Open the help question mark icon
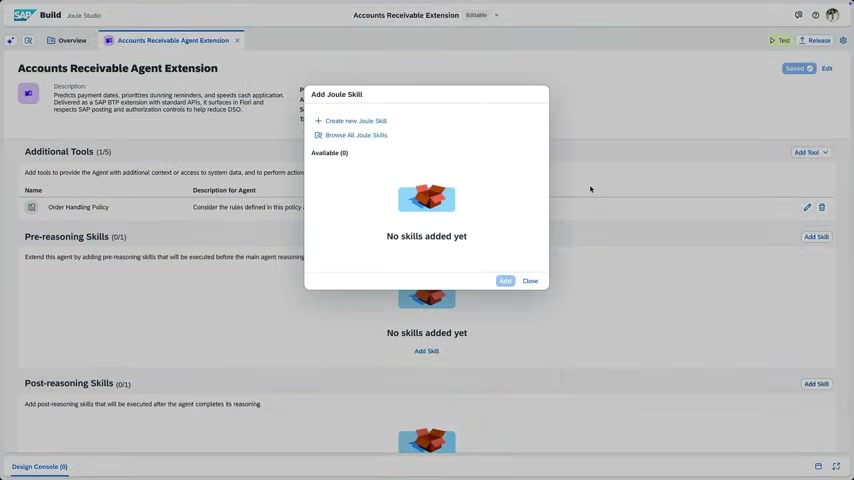Image resolution: width=854 pixels, height=480 pixels. click(815, 15)
